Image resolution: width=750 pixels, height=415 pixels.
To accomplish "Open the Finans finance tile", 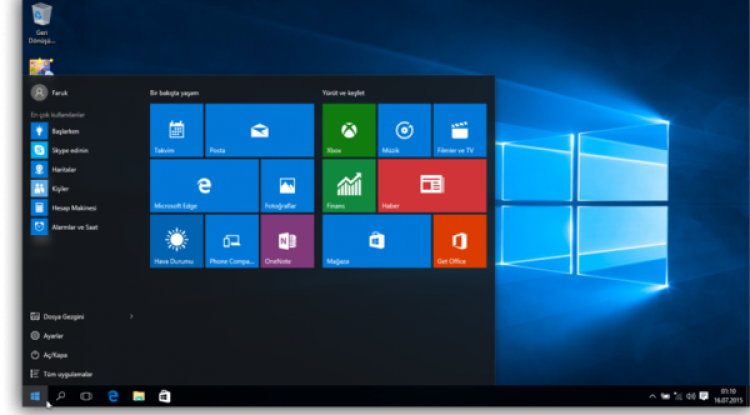I will coord(349,186).
